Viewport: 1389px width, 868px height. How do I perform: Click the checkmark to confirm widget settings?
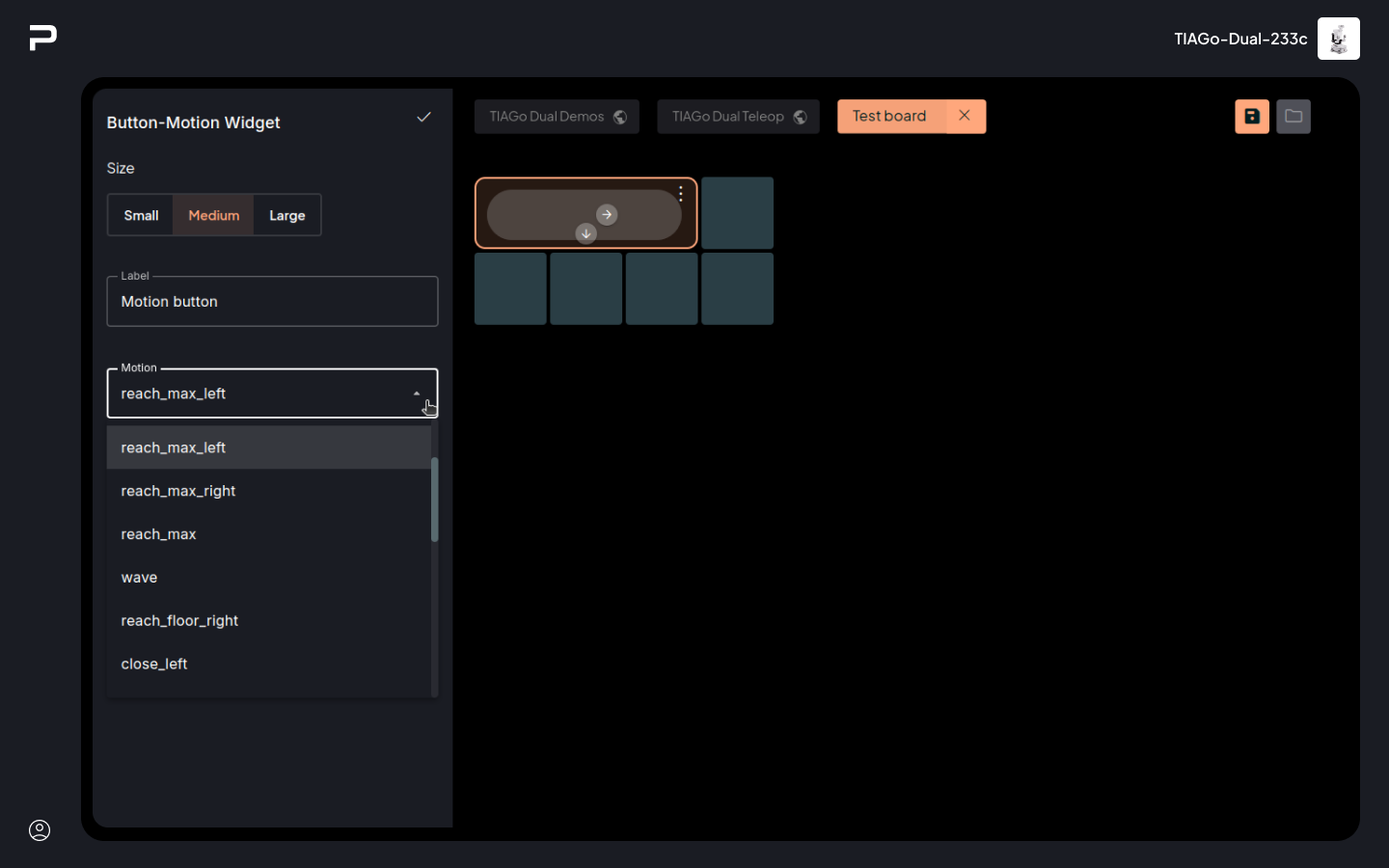pos(423,118)
